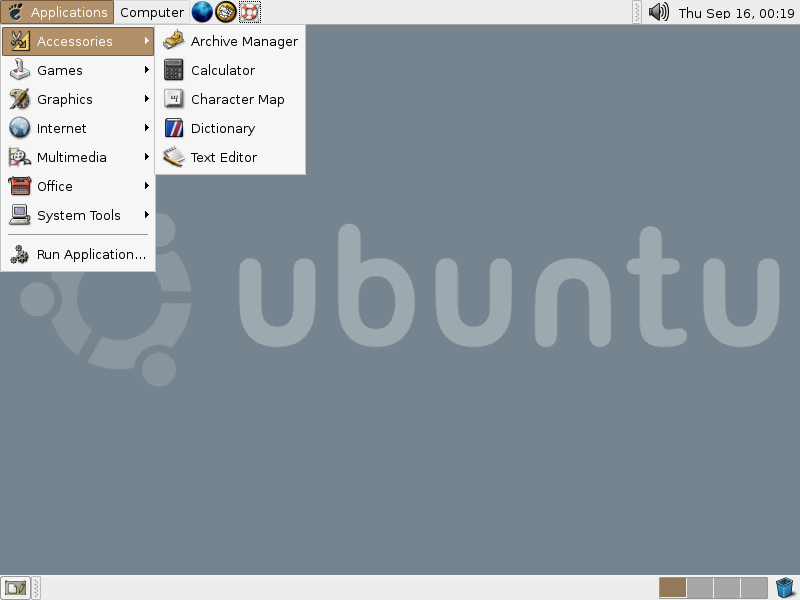
Task: Select the Accessories menu entry
Action: (78, 41)
